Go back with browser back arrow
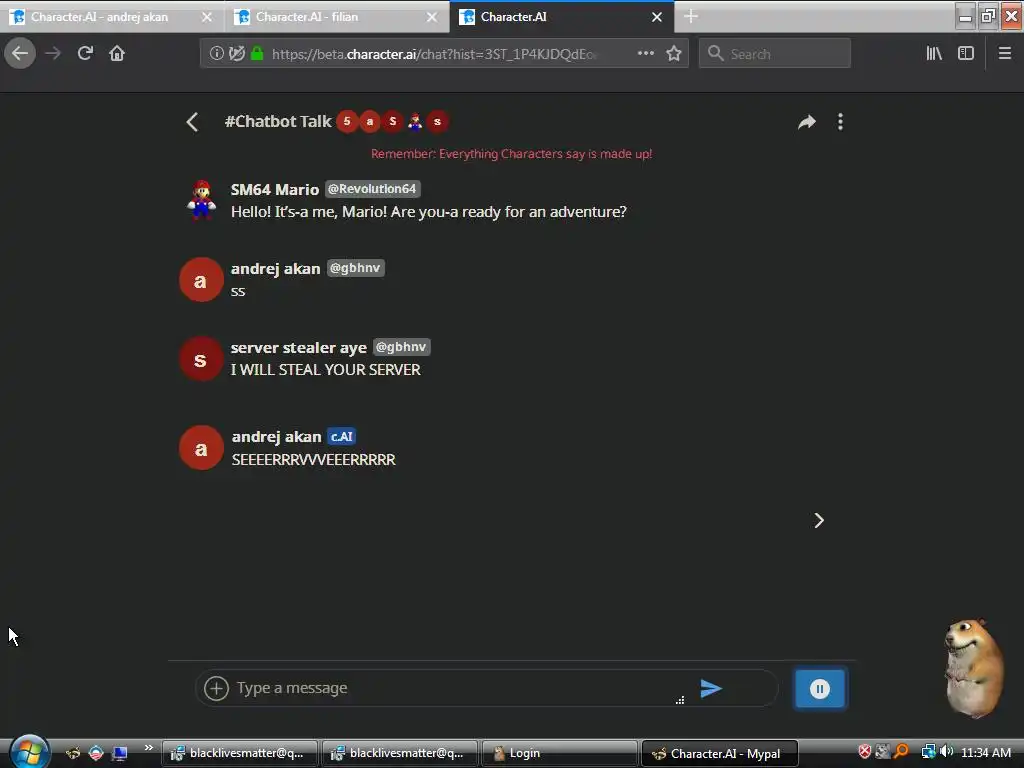Screen dimensions: 1024x768 coord(20,54)
